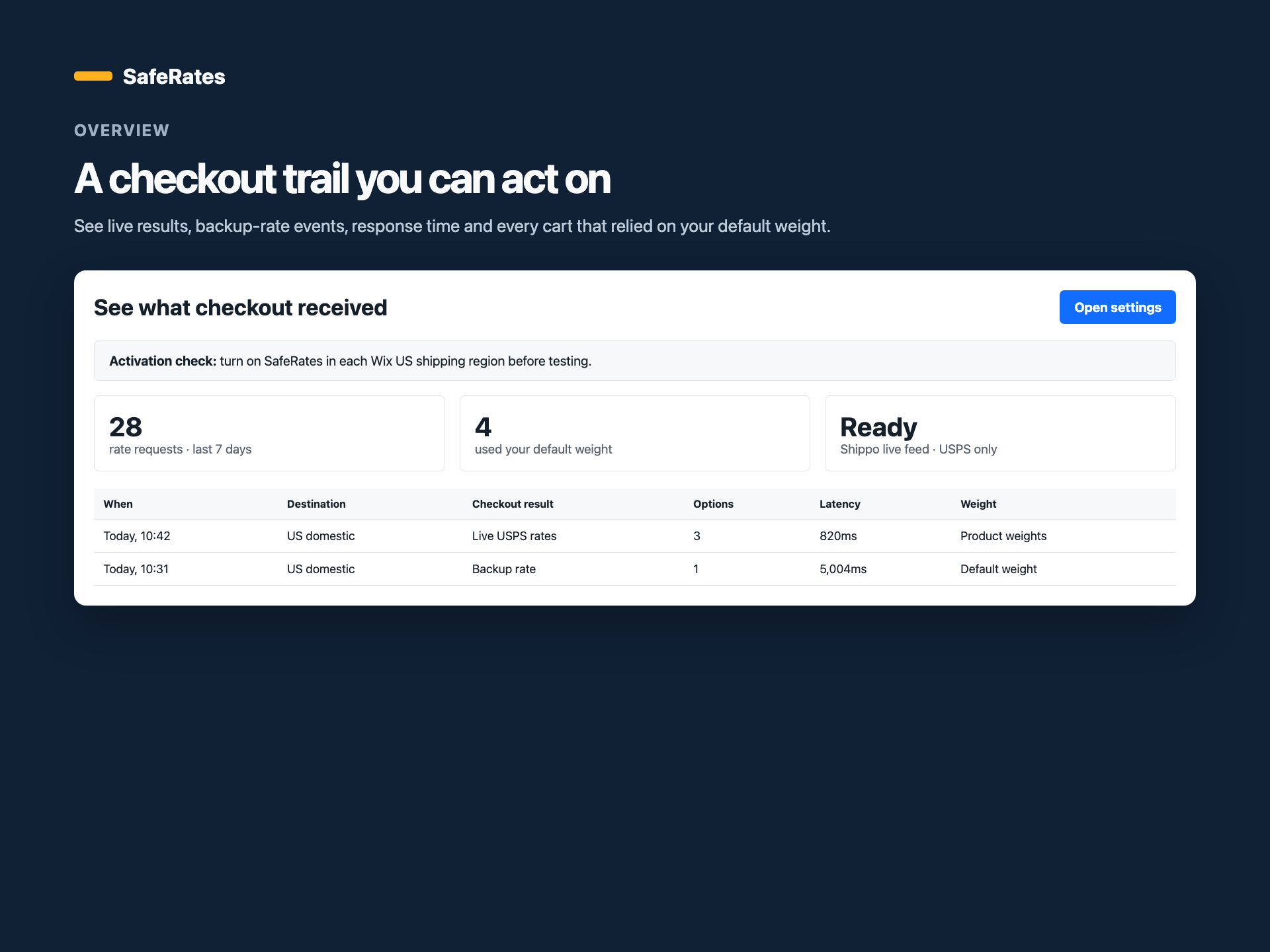Open the 4 used default weight card
Viewport: 1270px width, 952px height.
click(635, 434)
